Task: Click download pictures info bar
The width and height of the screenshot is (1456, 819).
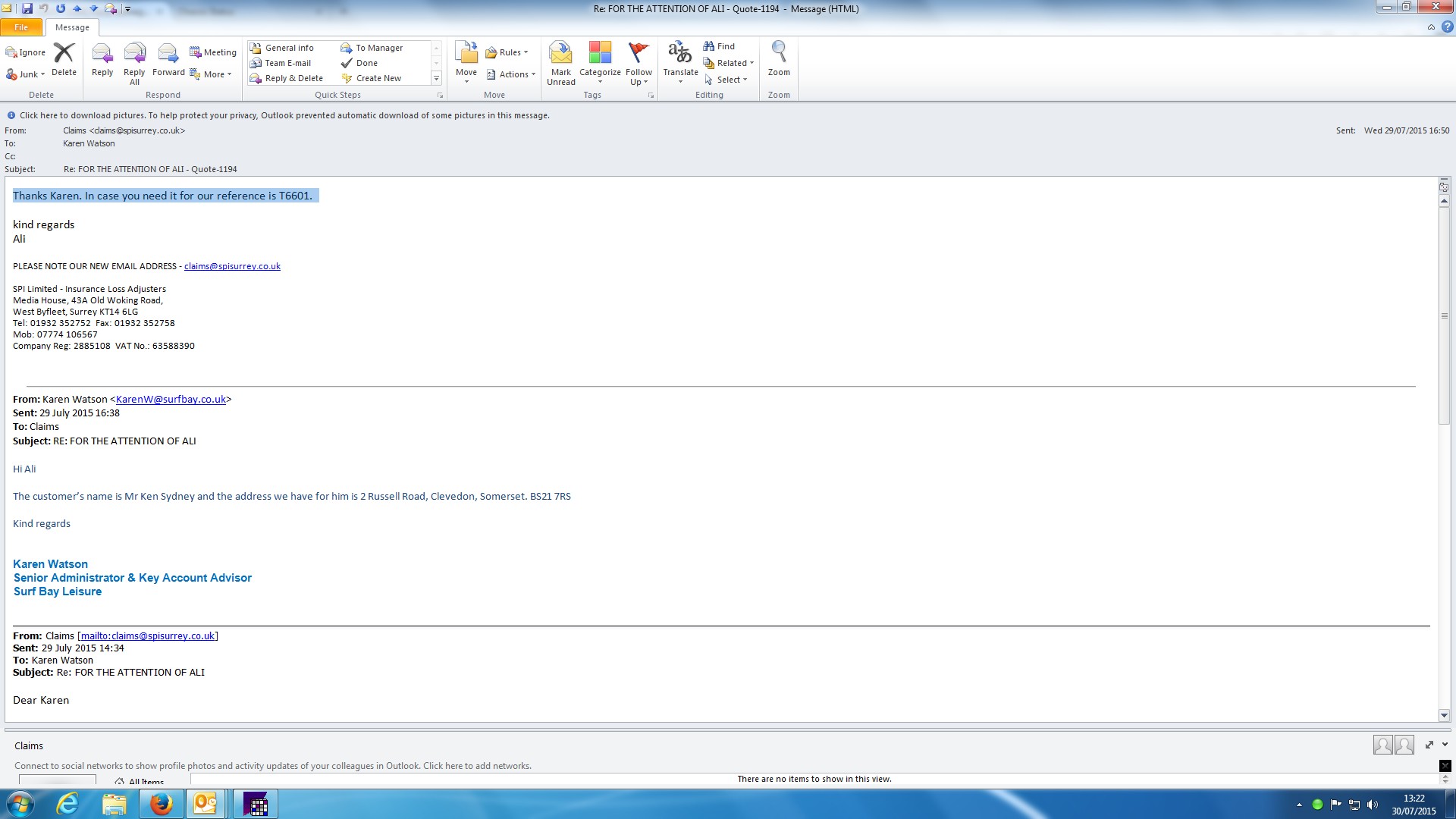Action: click(x=284, y=115)
